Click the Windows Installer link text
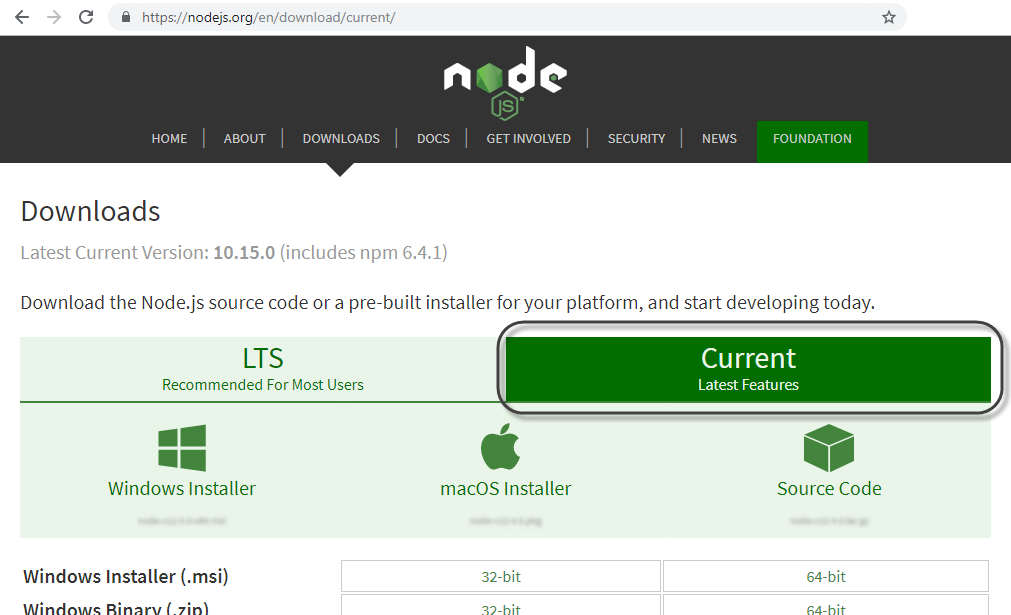Image resolution: width=1011 pixels, height=615 pixels. (182, 489)
